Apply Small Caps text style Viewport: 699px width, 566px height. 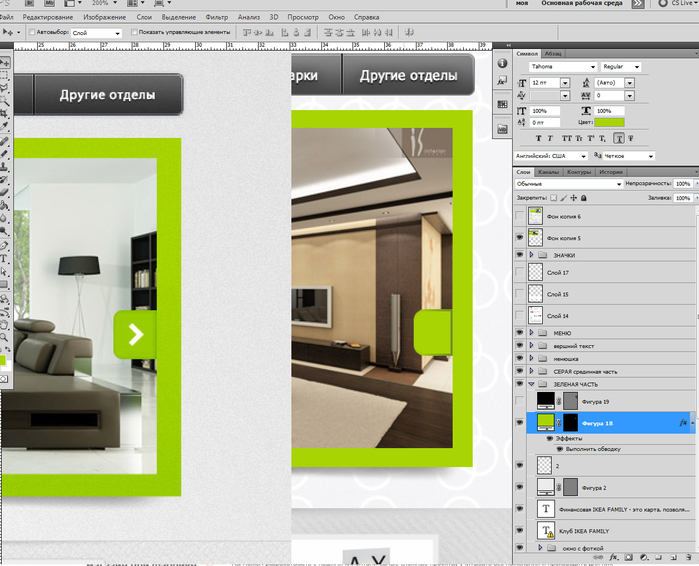click(x=579, y=139)
